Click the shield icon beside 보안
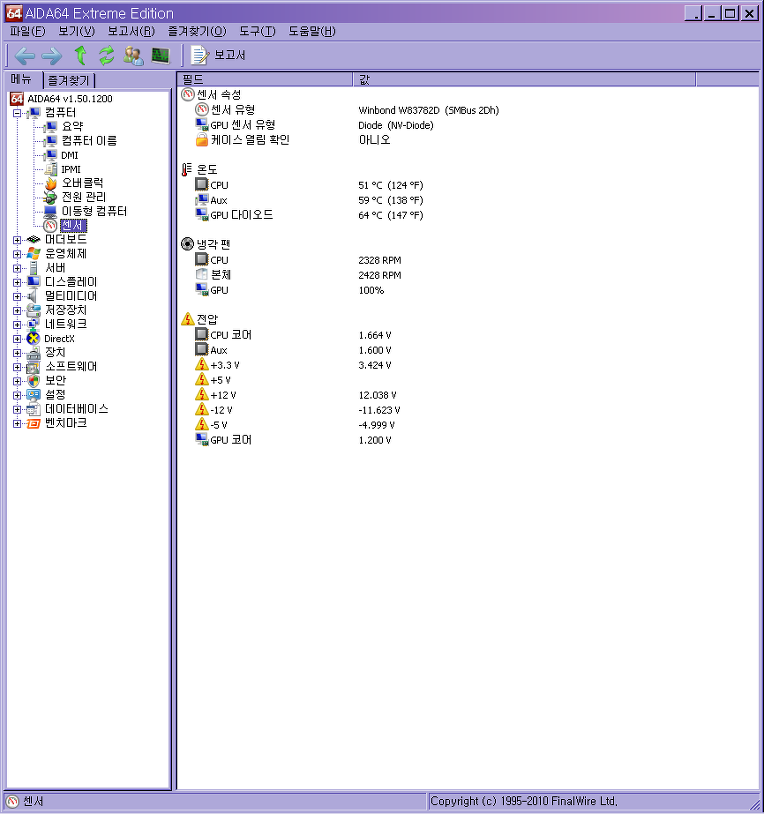 coord(33,381)
